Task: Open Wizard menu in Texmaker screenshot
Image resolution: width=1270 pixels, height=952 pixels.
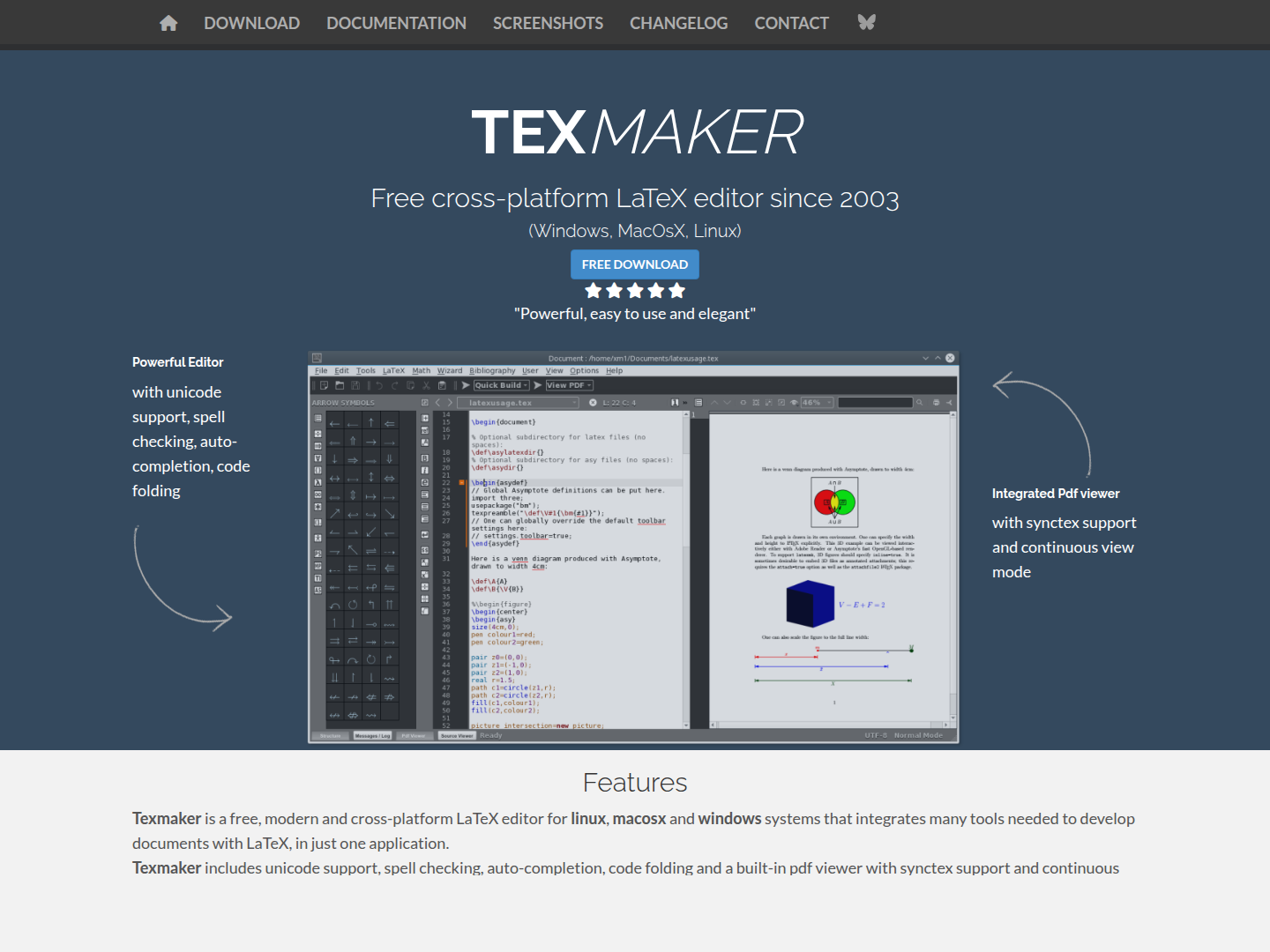Action: pyautogui.click(x=450, y=371)
